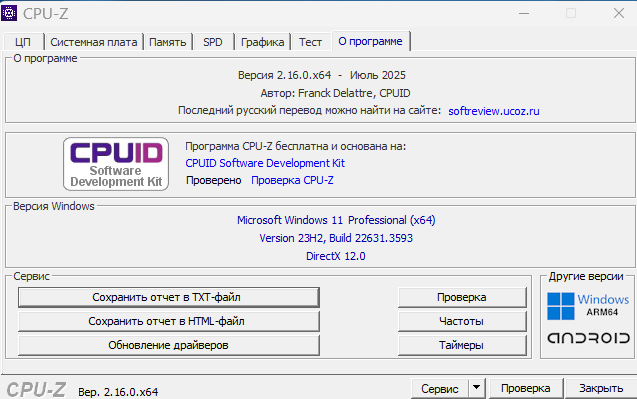This screenshot has width=637, height=399.
Task: Expand the Сервис dropdown arrow
Action: click(x=477, y=388)
